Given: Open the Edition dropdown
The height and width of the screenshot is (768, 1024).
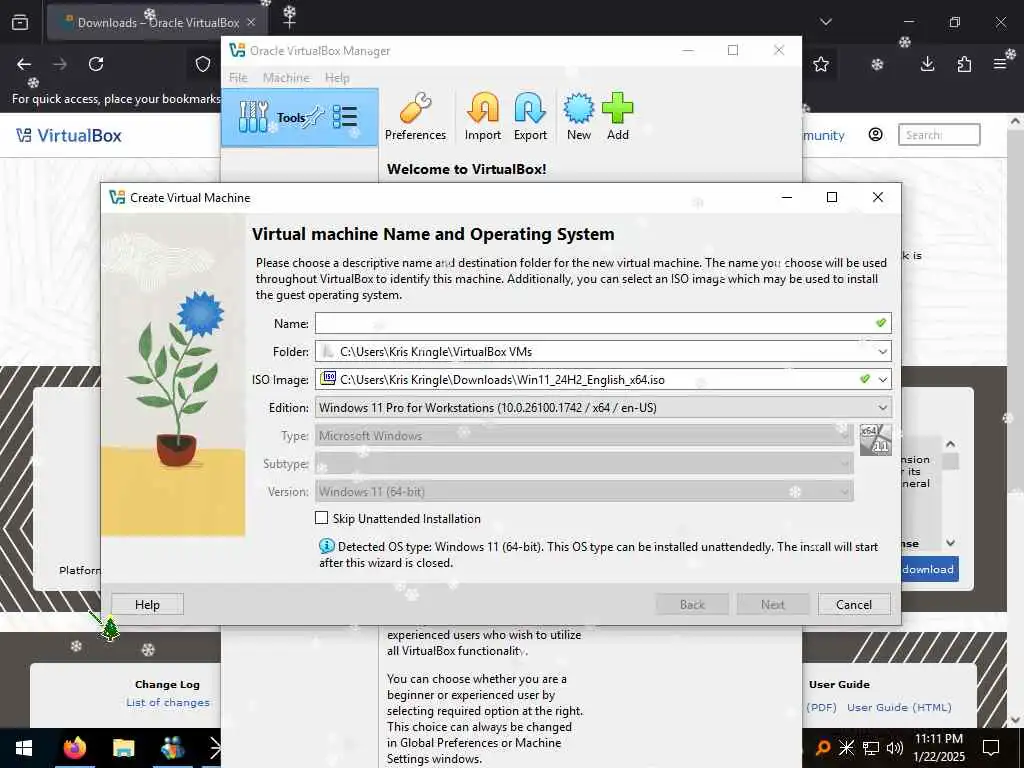Looking at the screenshot, I should click(603, 408).
